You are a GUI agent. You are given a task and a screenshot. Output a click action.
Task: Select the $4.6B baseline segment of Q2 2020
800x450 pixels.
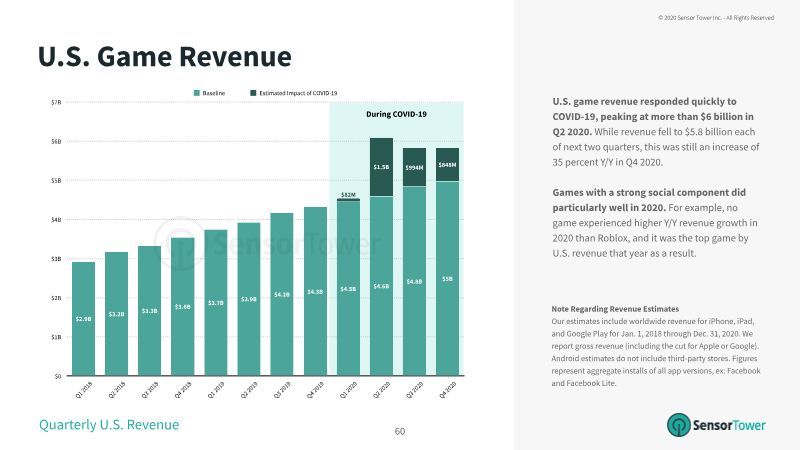click(382, 286)
